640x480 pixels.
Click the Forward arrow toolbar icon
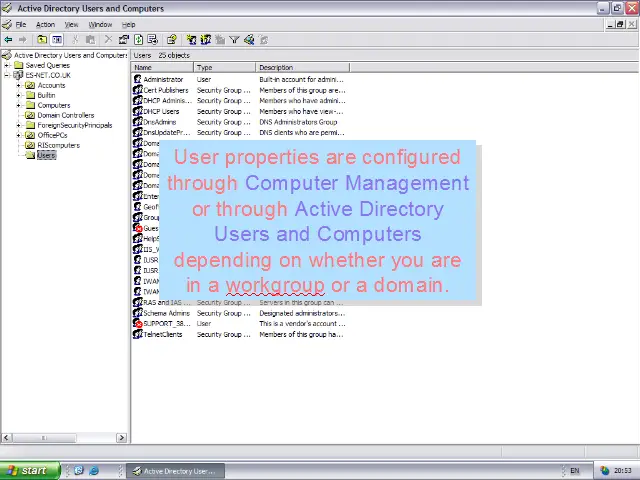tap(22, 40)
